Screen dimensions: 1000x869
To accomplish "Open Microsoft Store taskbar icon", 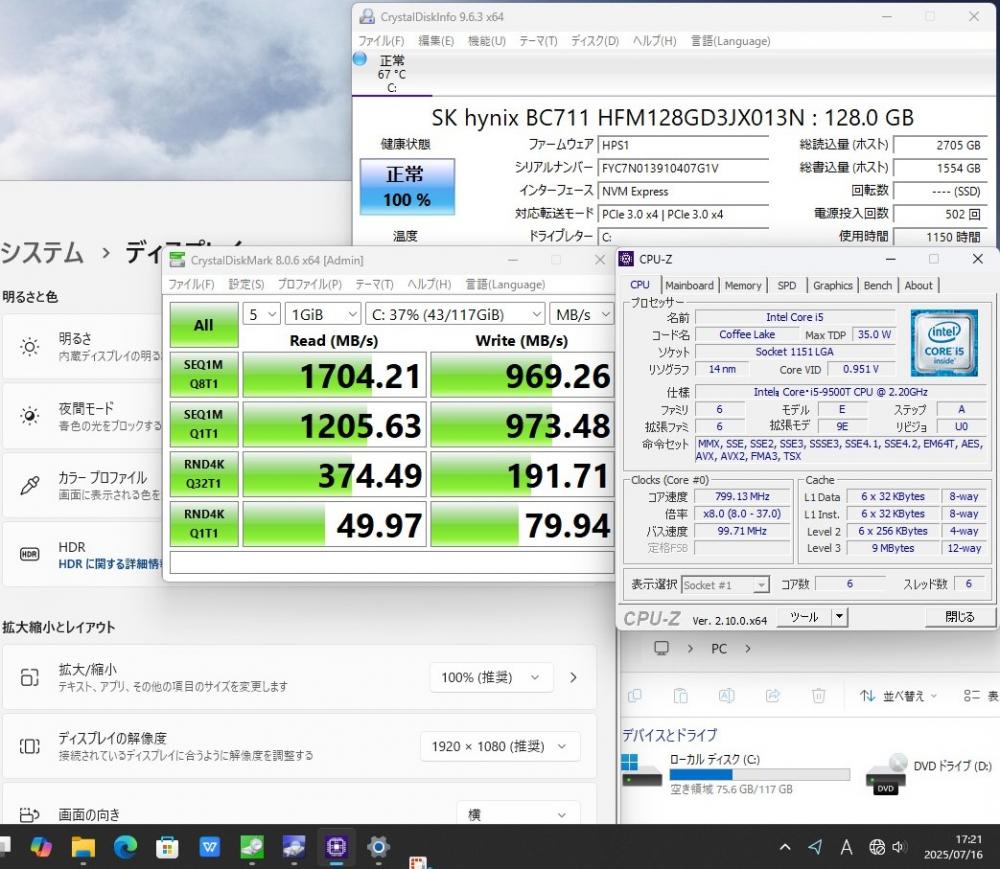I will pyautogui.click(x=167, y=847).
